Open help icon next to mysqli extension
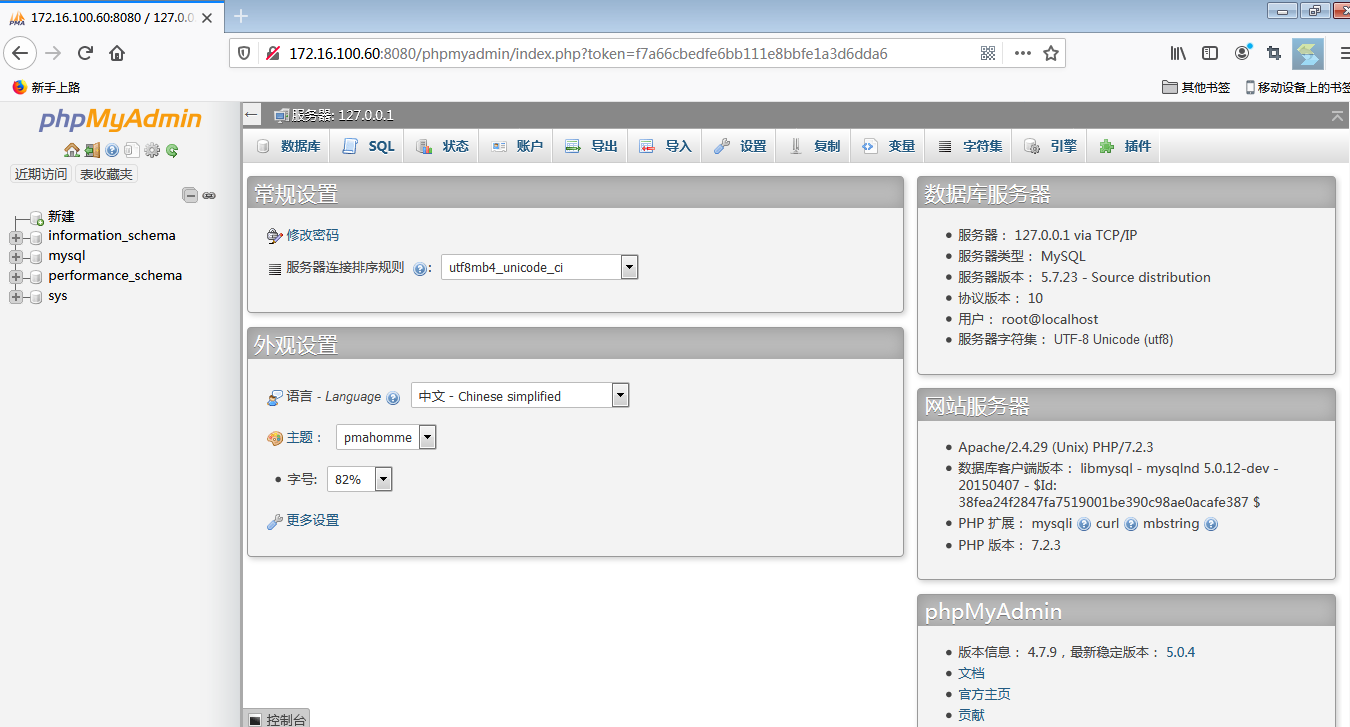 click(x=1084, y=524)
